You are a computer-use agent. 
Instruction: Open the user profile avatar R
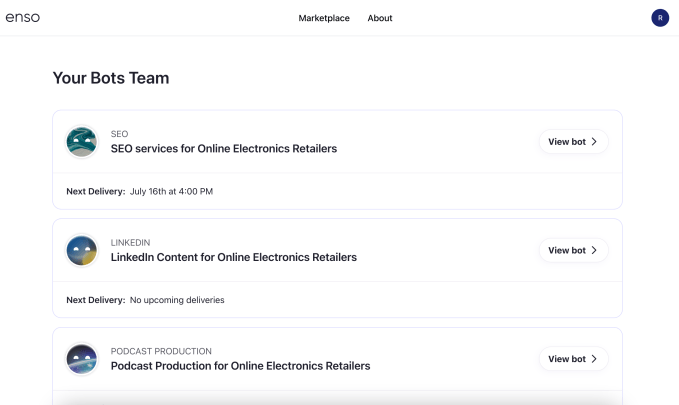click(x=659, y=18)
